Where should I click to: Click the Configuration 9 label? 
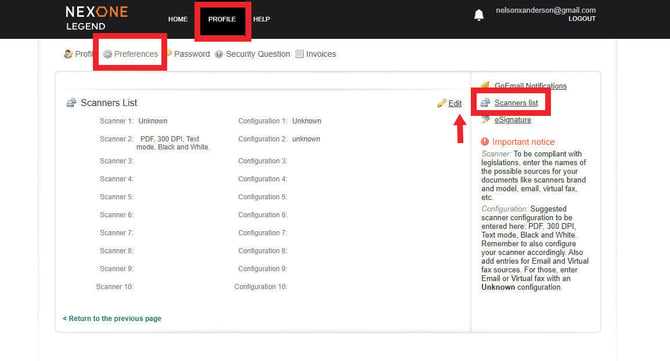(x=263, y=269)
